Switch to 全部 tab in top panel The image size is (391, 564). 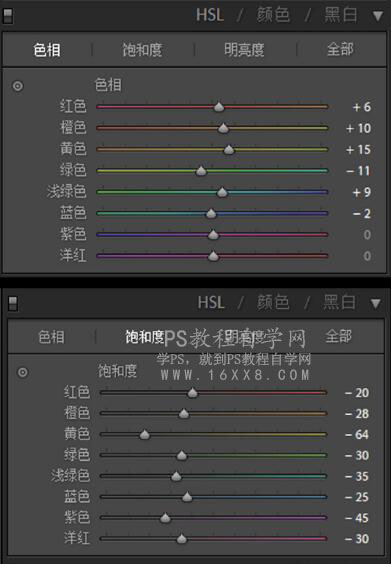(340, 49)
